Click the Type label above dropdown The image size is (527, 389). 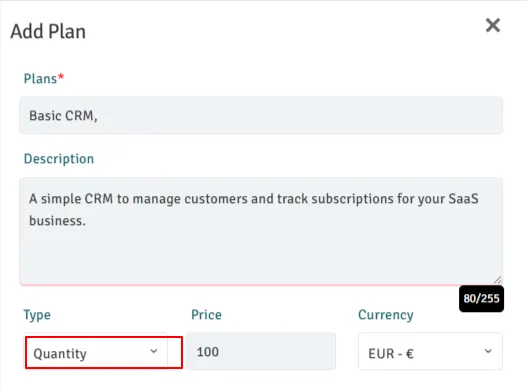pos(37,315)
